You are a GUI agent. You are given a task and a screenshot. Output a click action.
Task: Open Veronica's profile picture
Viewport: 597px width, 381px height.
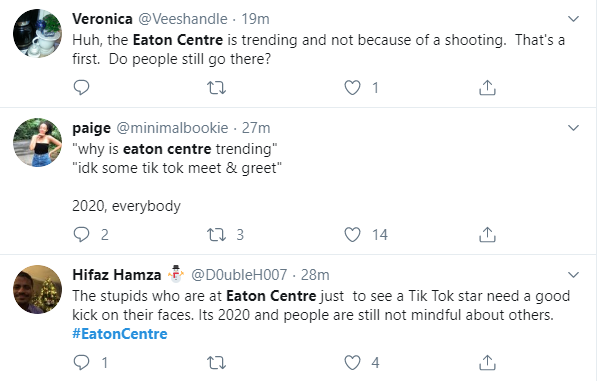[x=37, y=33]
